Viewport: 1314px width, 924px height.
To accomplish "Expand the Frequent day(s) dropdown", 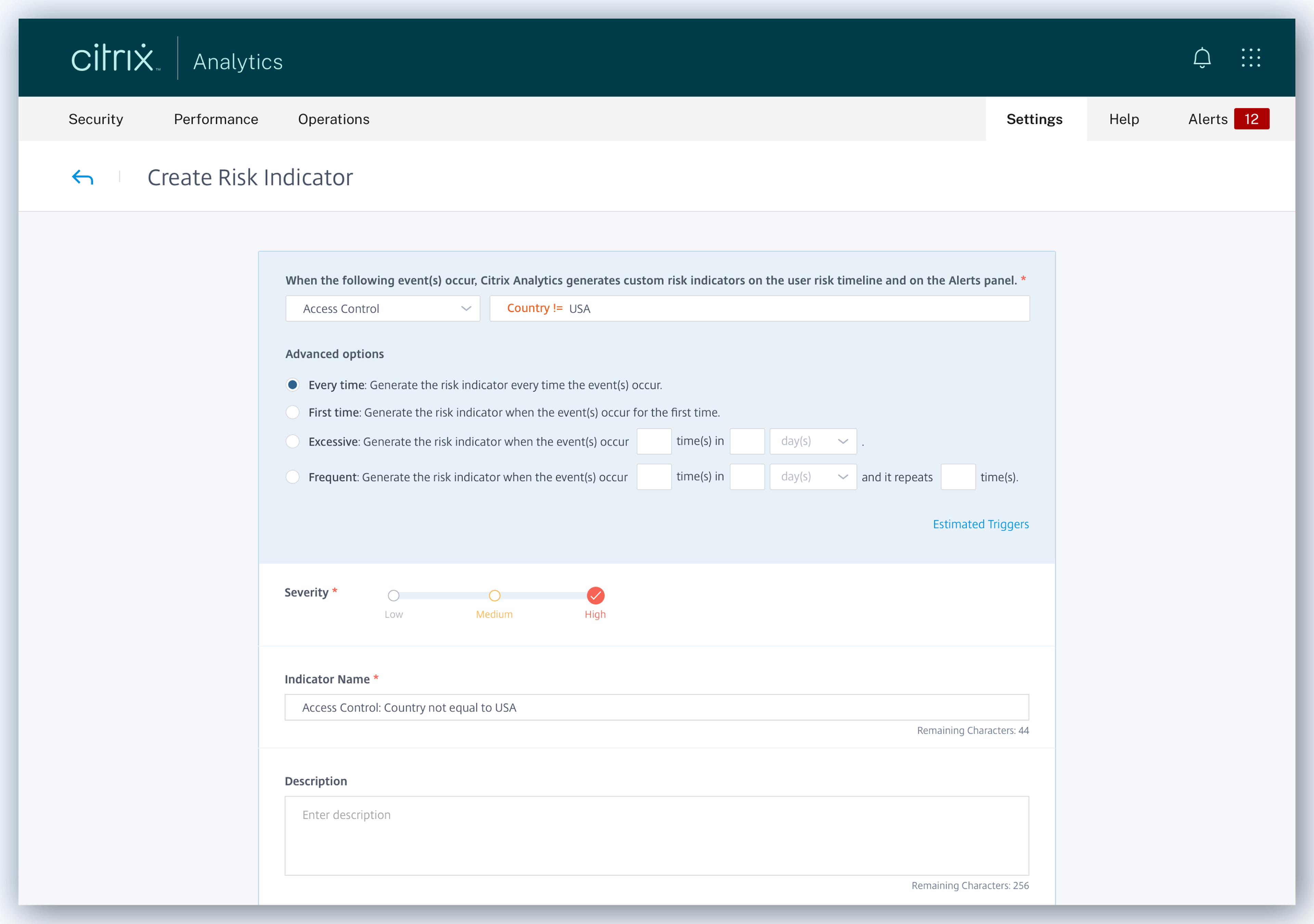I will (813, 477).
